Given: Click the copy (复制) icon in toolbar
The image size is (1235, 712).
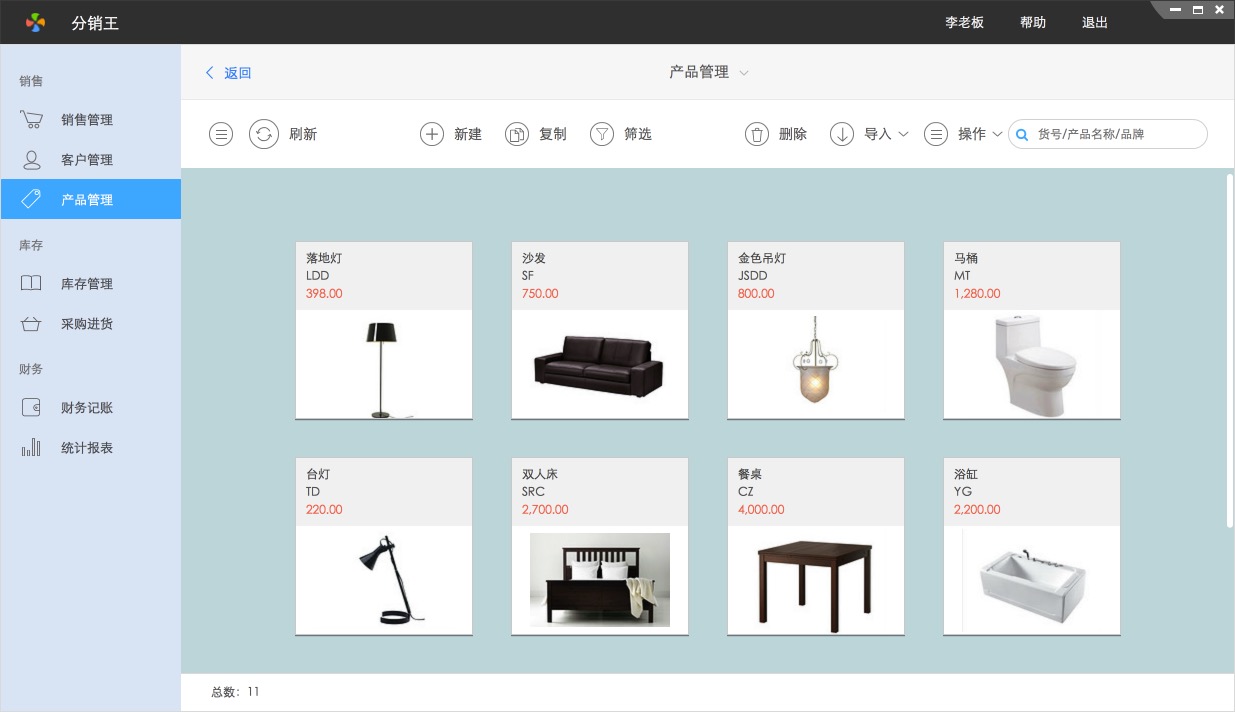Looking at the screenshot, I should [x=516, y=134].
